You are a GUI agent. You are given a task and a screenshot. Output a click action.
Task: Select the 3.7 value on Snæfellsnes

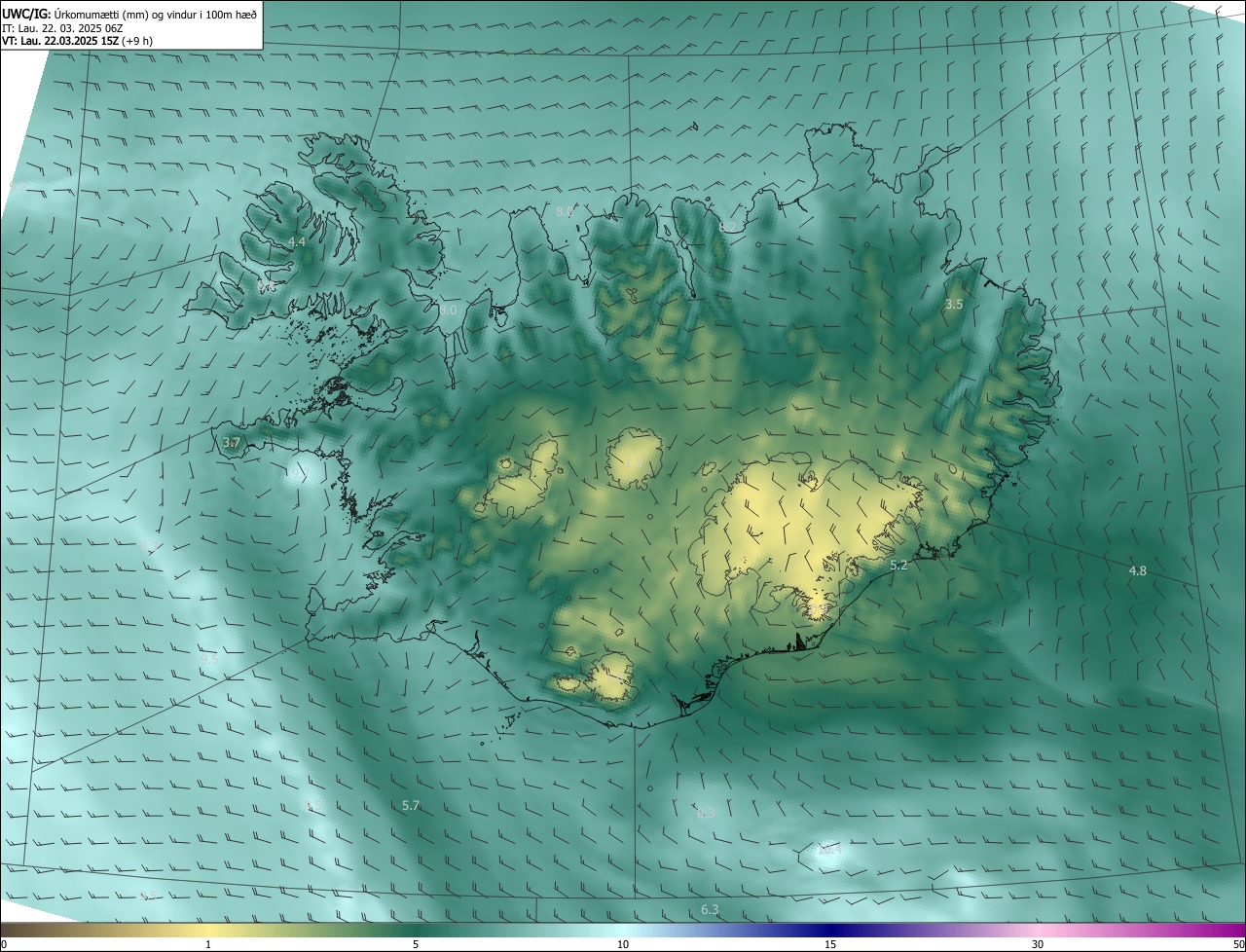(x=231, y=443)
